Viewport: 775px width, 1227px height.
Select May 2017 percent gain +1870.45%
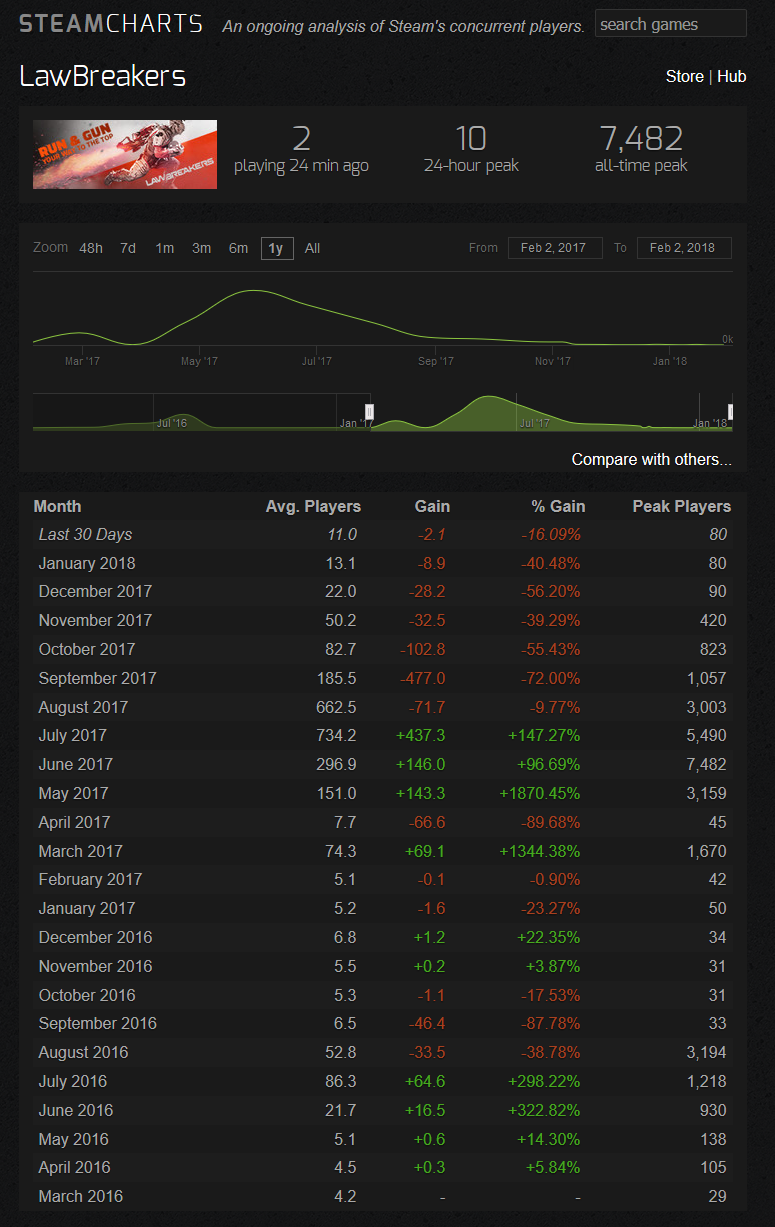(x=541, y=794)
